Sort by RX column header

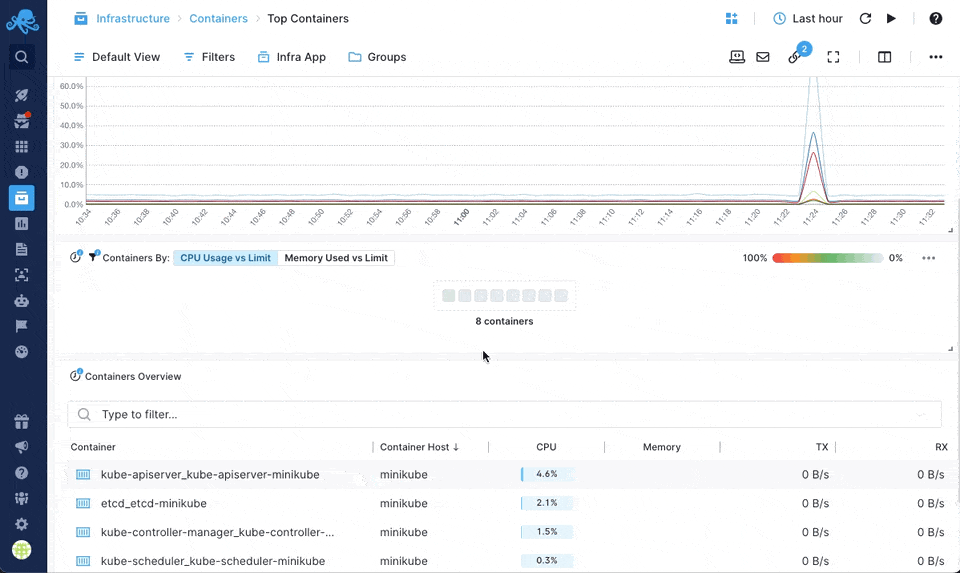pos(941,447)
